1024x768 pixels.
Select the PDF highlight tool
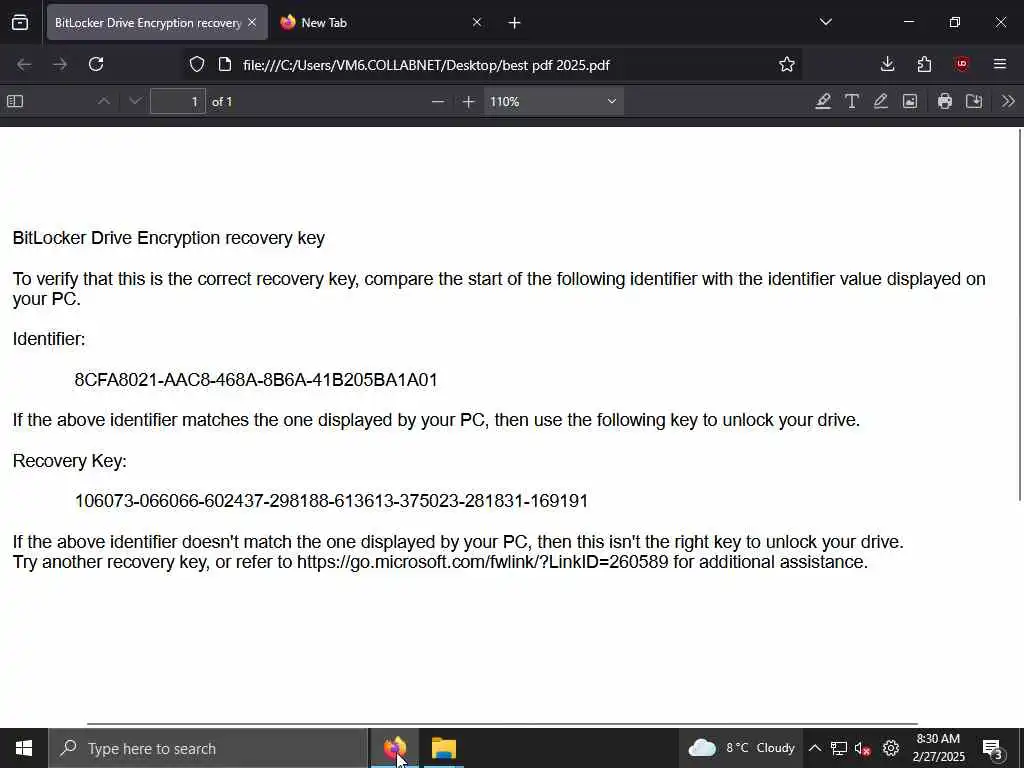pyautogui.click(x=823, y=101)
